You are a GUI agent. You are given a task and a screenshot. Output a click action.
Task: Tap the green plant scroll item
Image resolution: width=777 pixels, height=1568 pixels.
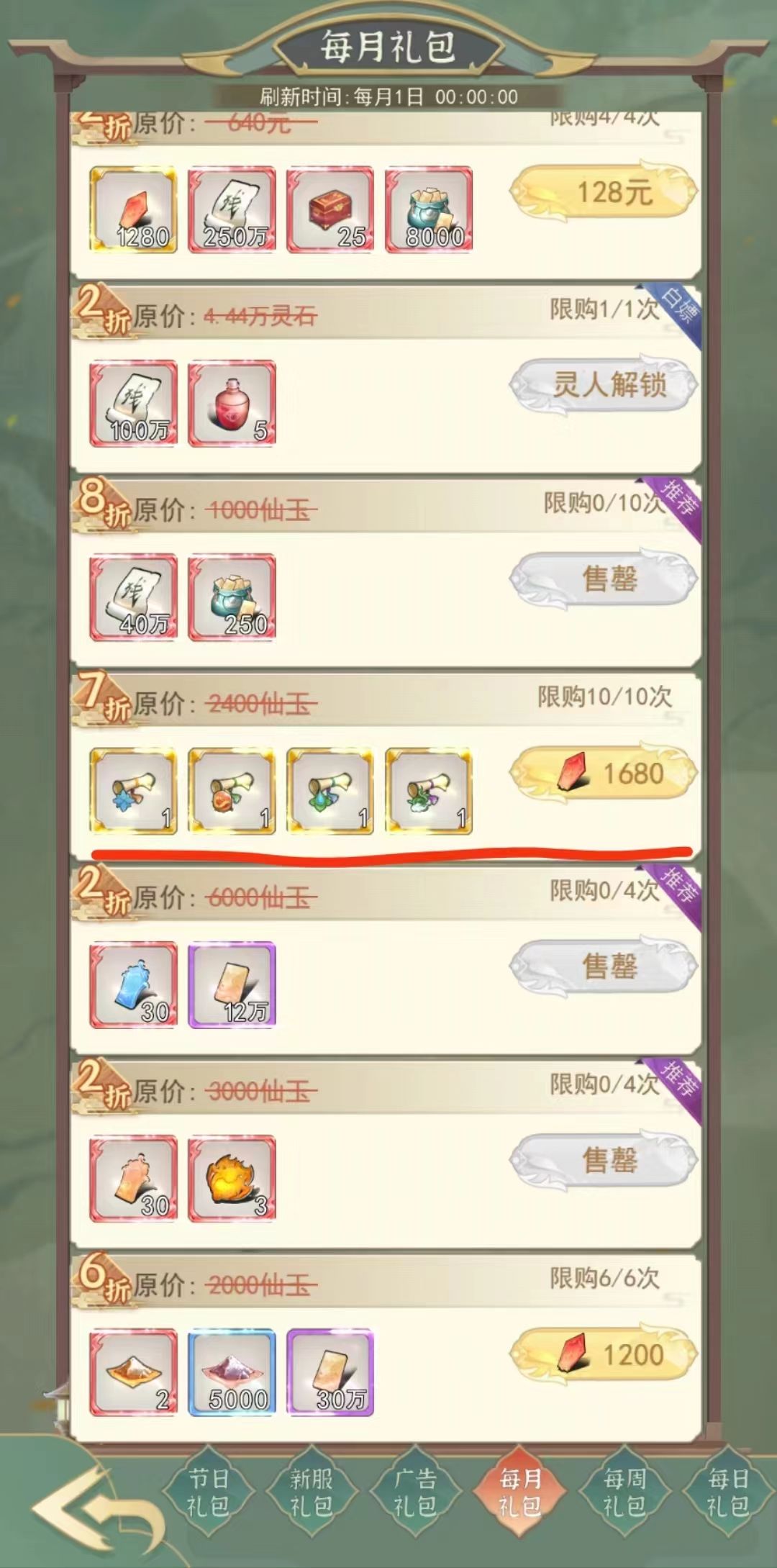click(429, 791)
